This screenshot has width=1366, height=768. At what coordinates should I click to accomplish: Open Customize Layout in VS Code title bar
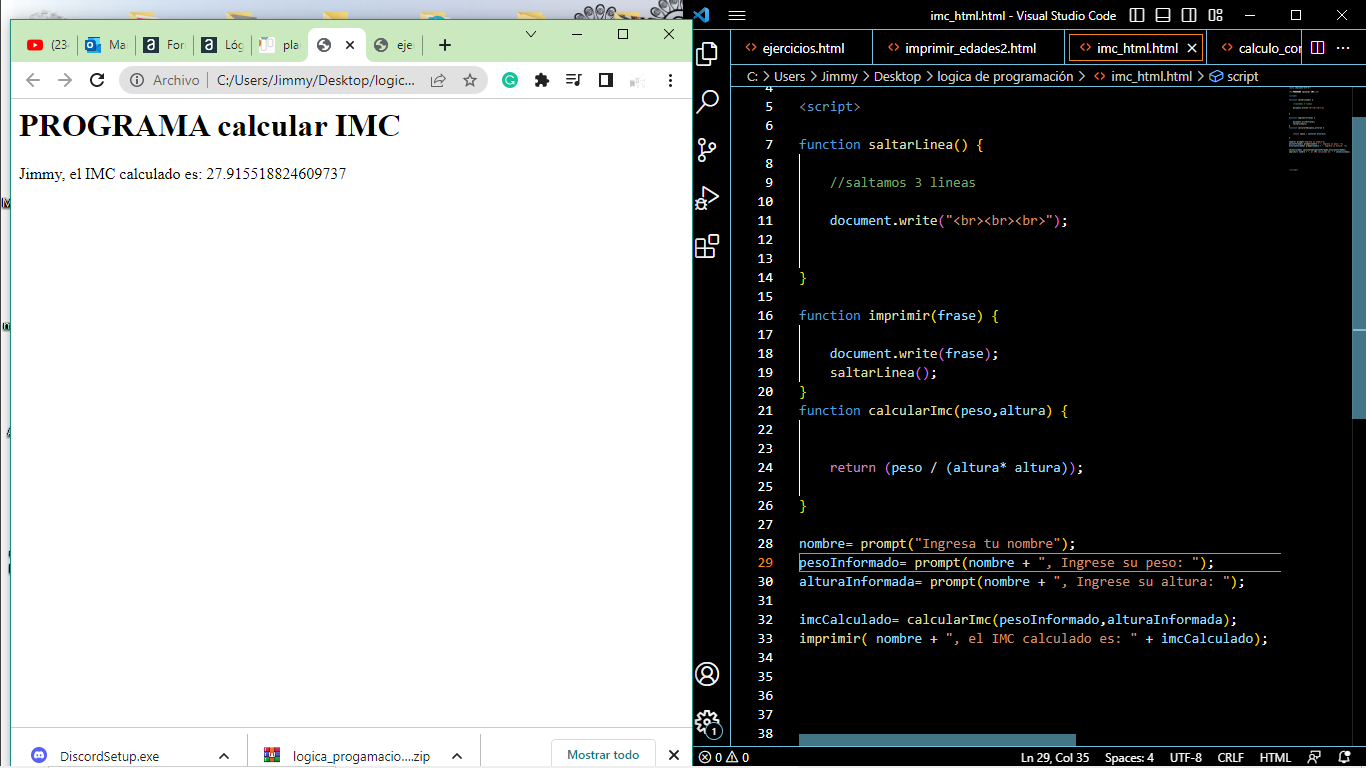1215,15
